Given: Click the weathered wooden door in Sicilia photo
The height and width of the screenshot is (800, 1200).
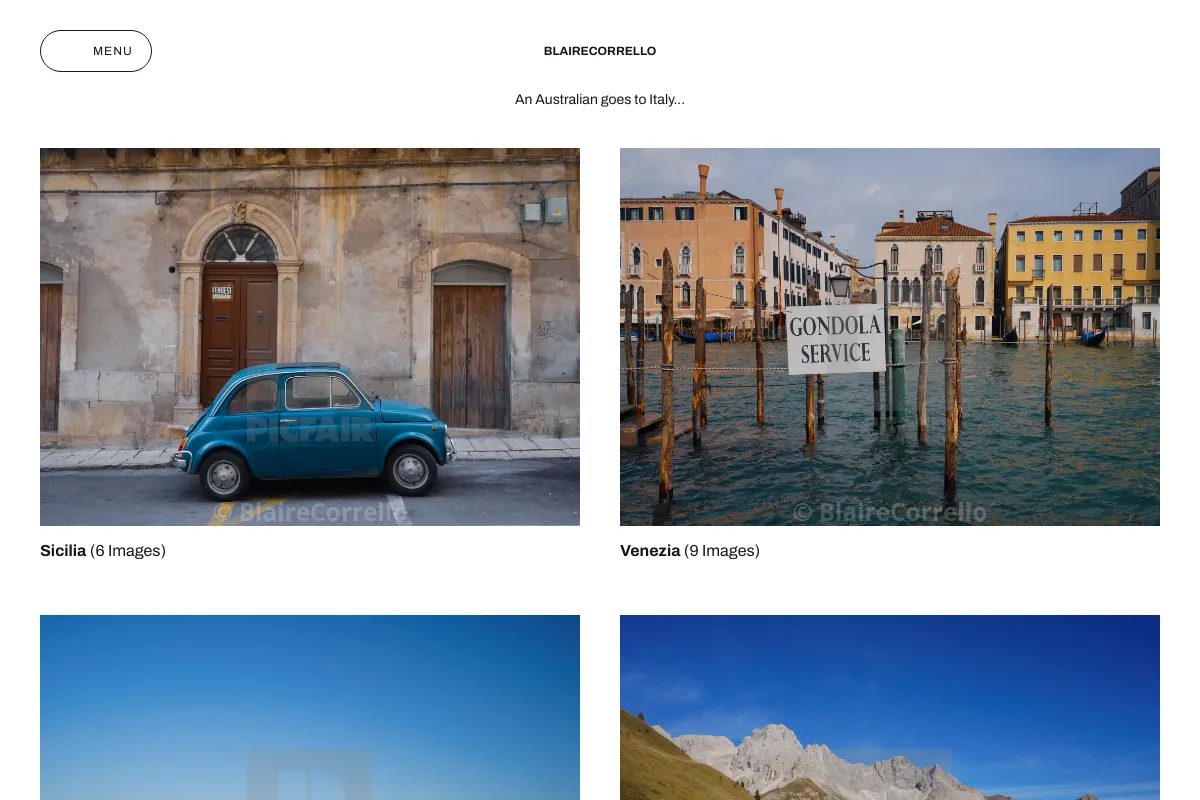Looking at the screenshot, I should tap(470, 356).
